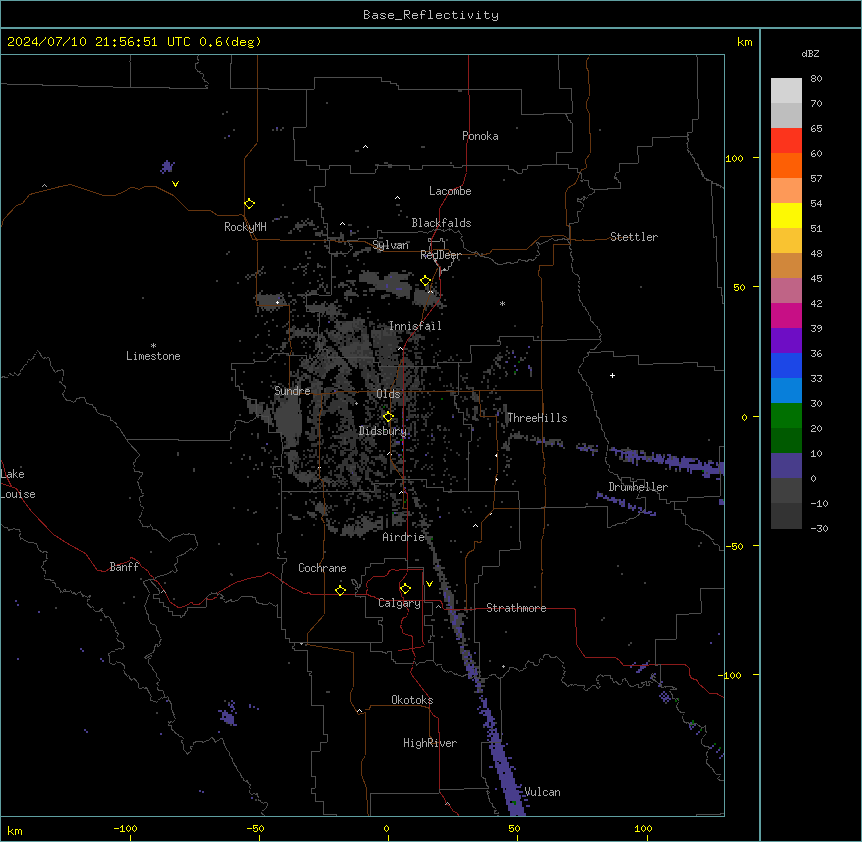
Task: Click the km unit label at top right
Action: click(744, 42)
